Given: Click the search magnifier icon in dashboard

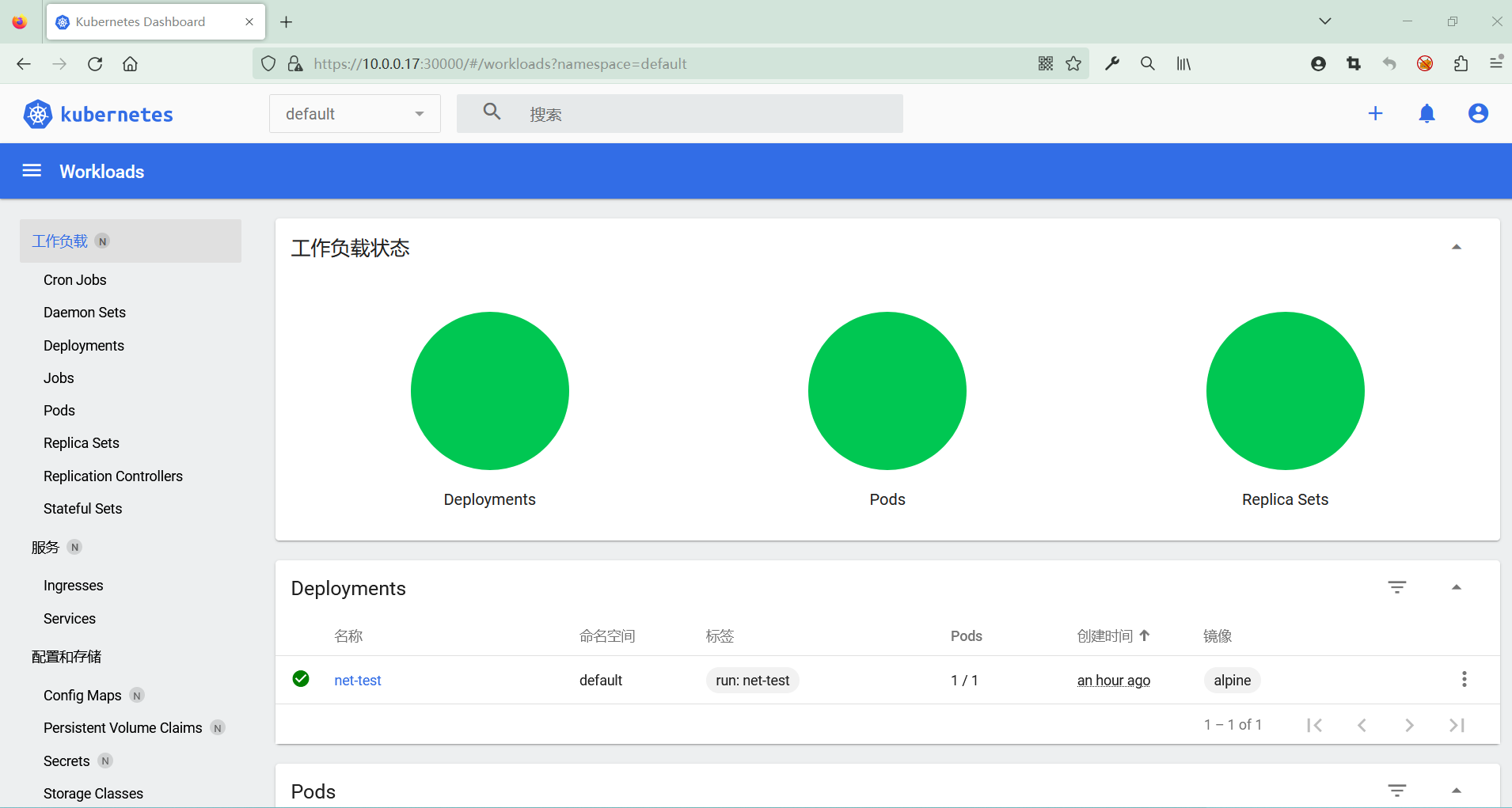Looking at the screenshot, I should click(x=492, y=112).
